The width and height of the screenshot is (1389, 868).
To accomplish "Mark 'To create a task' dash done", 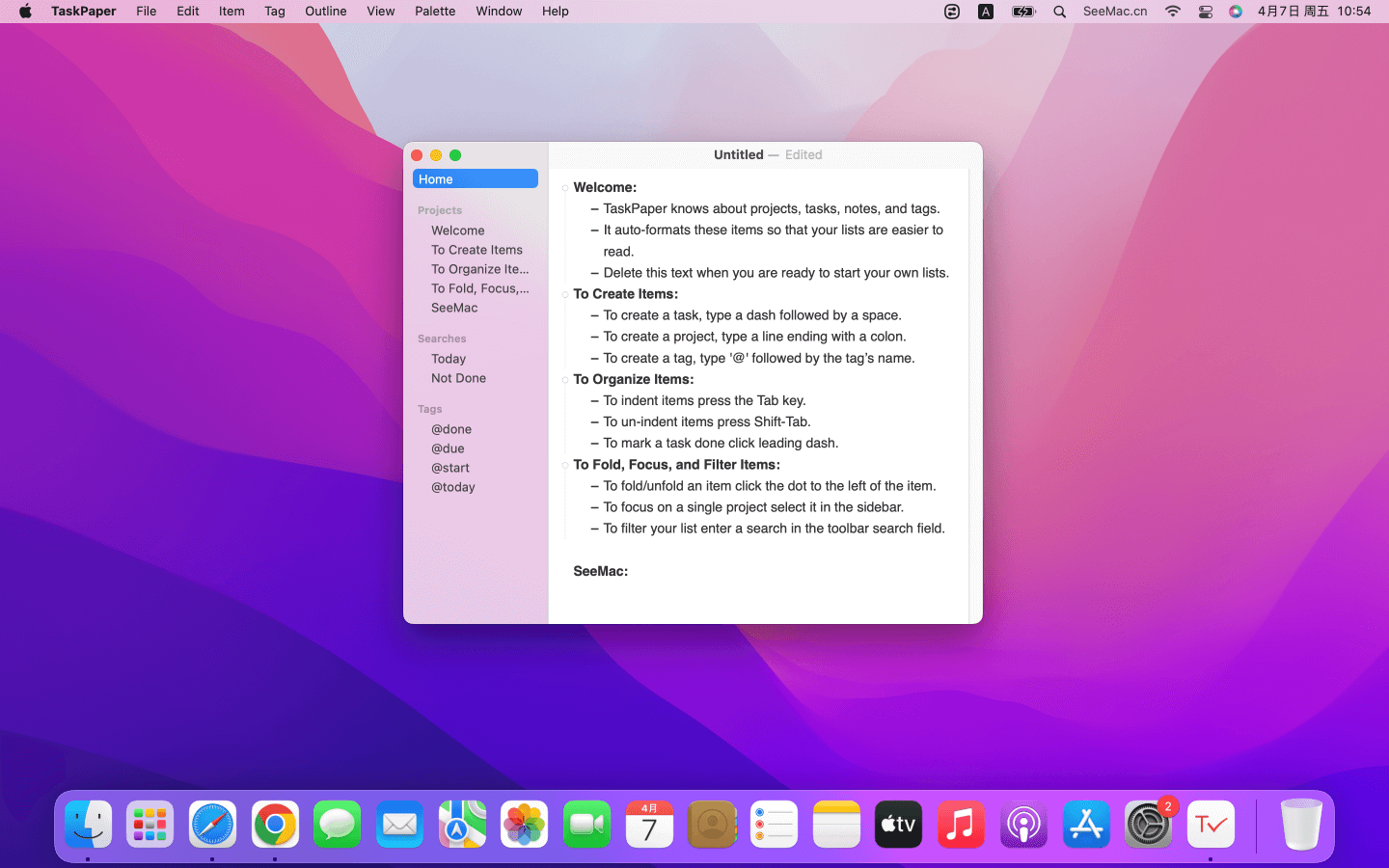I will (594, 315).
